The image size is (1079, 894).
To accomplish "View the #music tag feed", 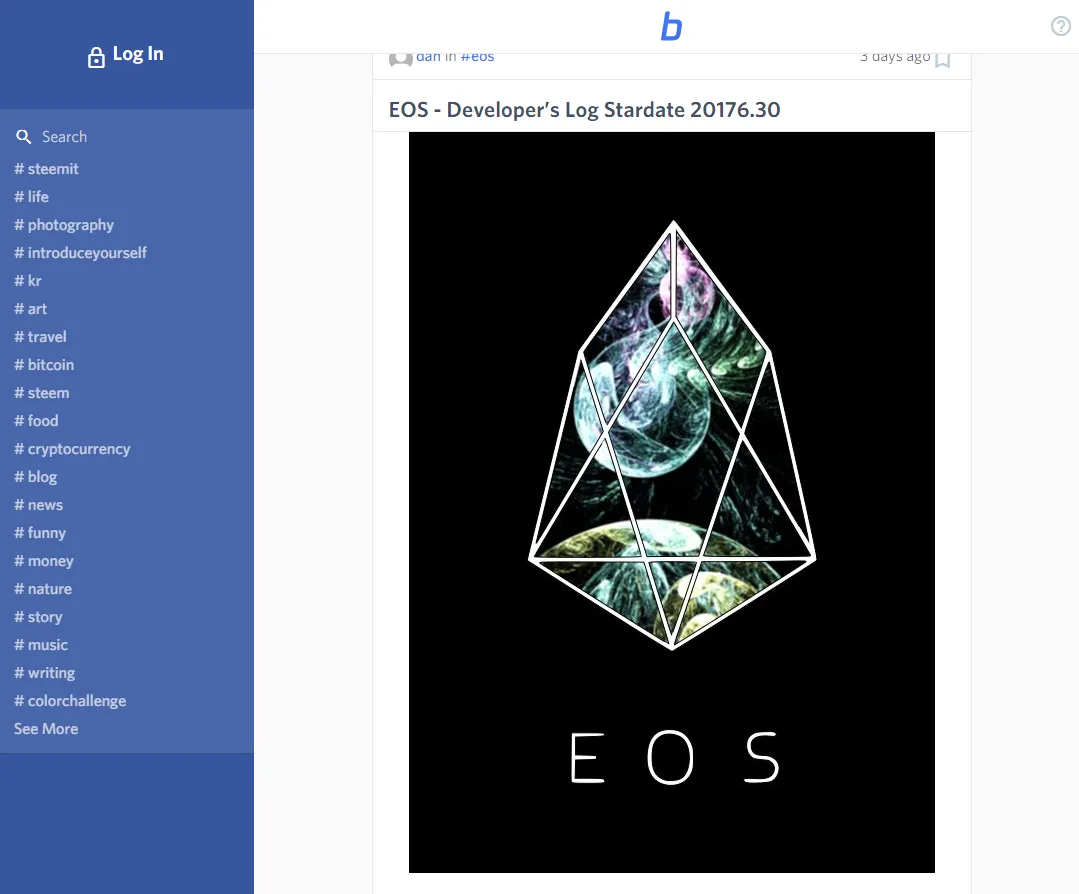I will (41, 645).
